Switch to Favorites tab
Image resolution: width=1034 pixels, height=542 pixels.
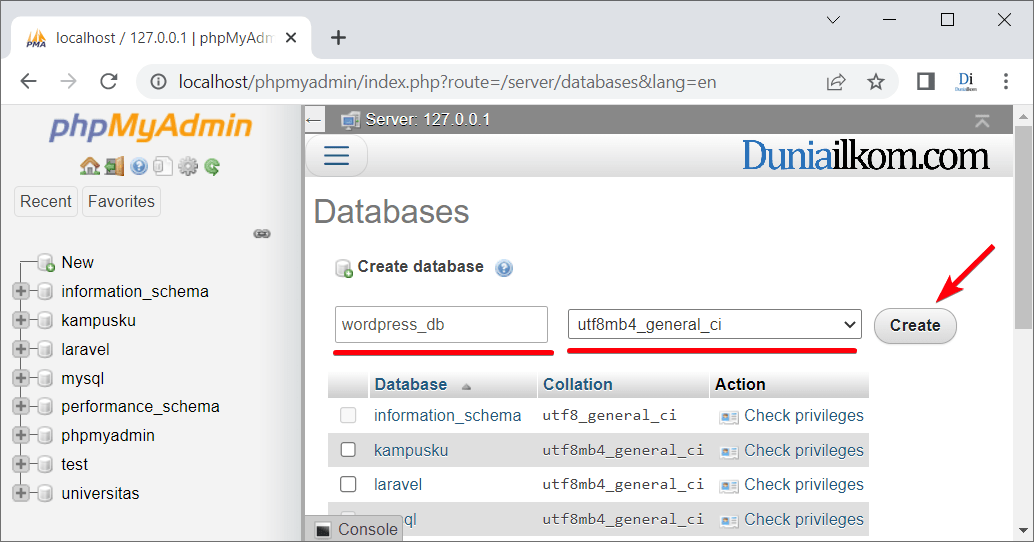tap(121, 201)
